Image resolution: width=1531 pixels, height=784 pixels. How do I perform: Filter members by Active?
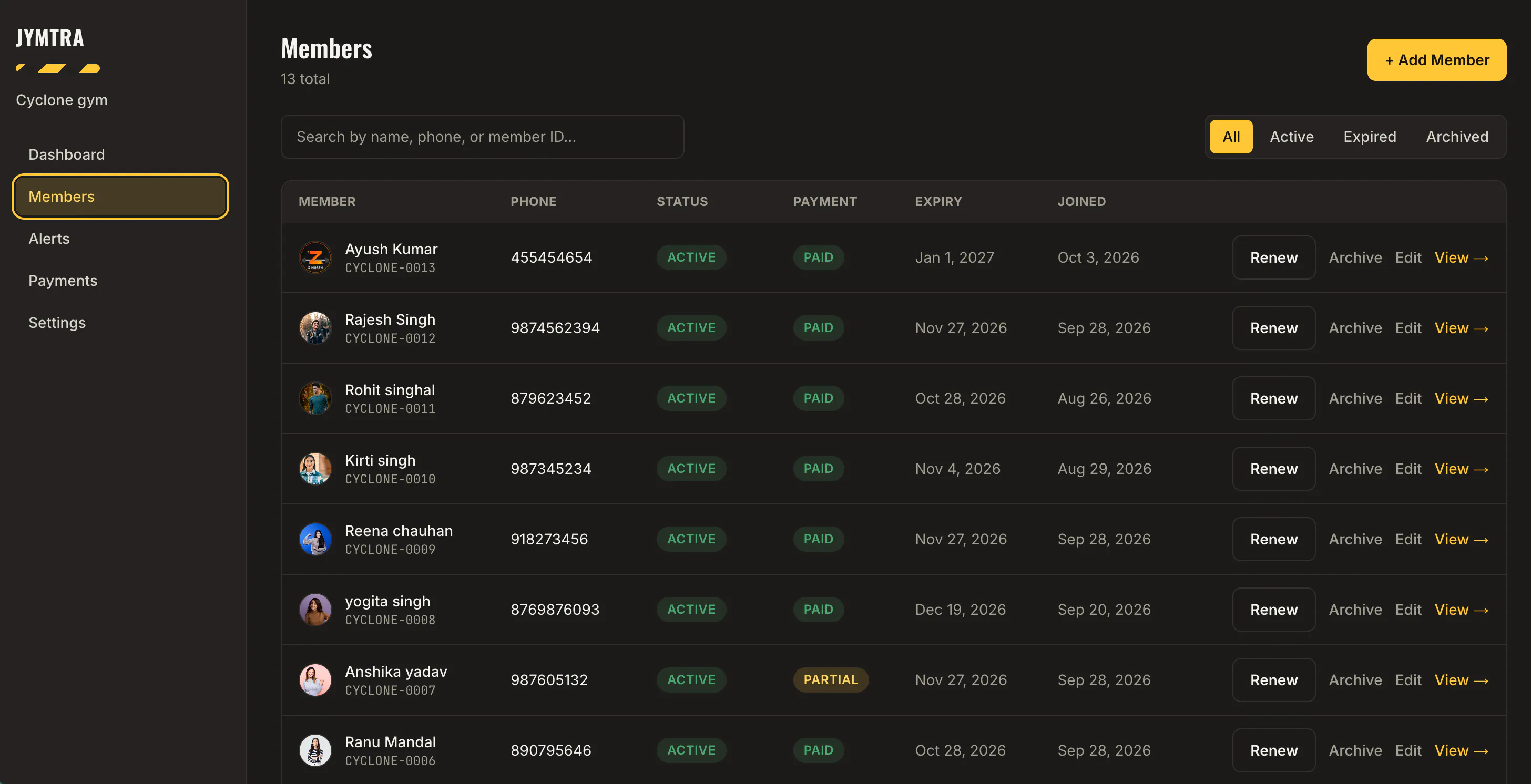pos(1291,137)
